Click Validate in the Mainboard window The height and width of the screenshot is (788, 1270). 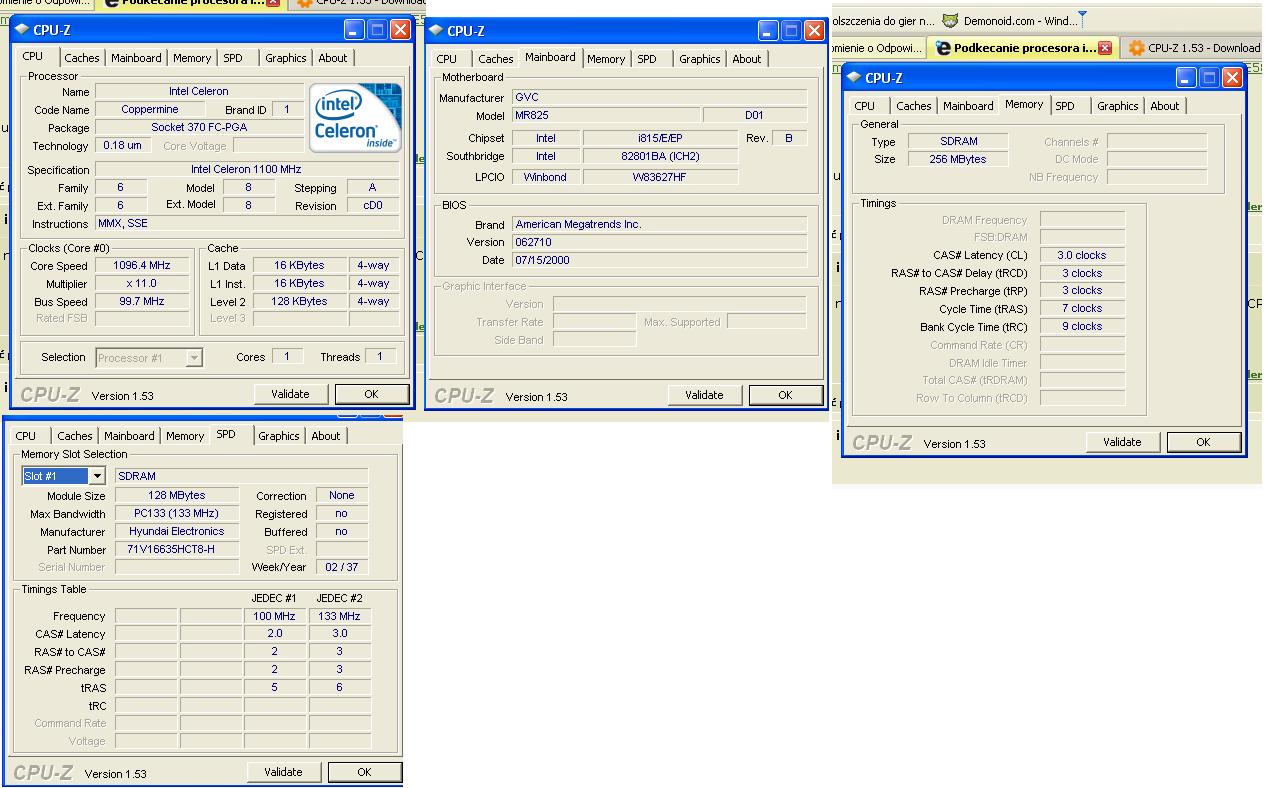705,395
